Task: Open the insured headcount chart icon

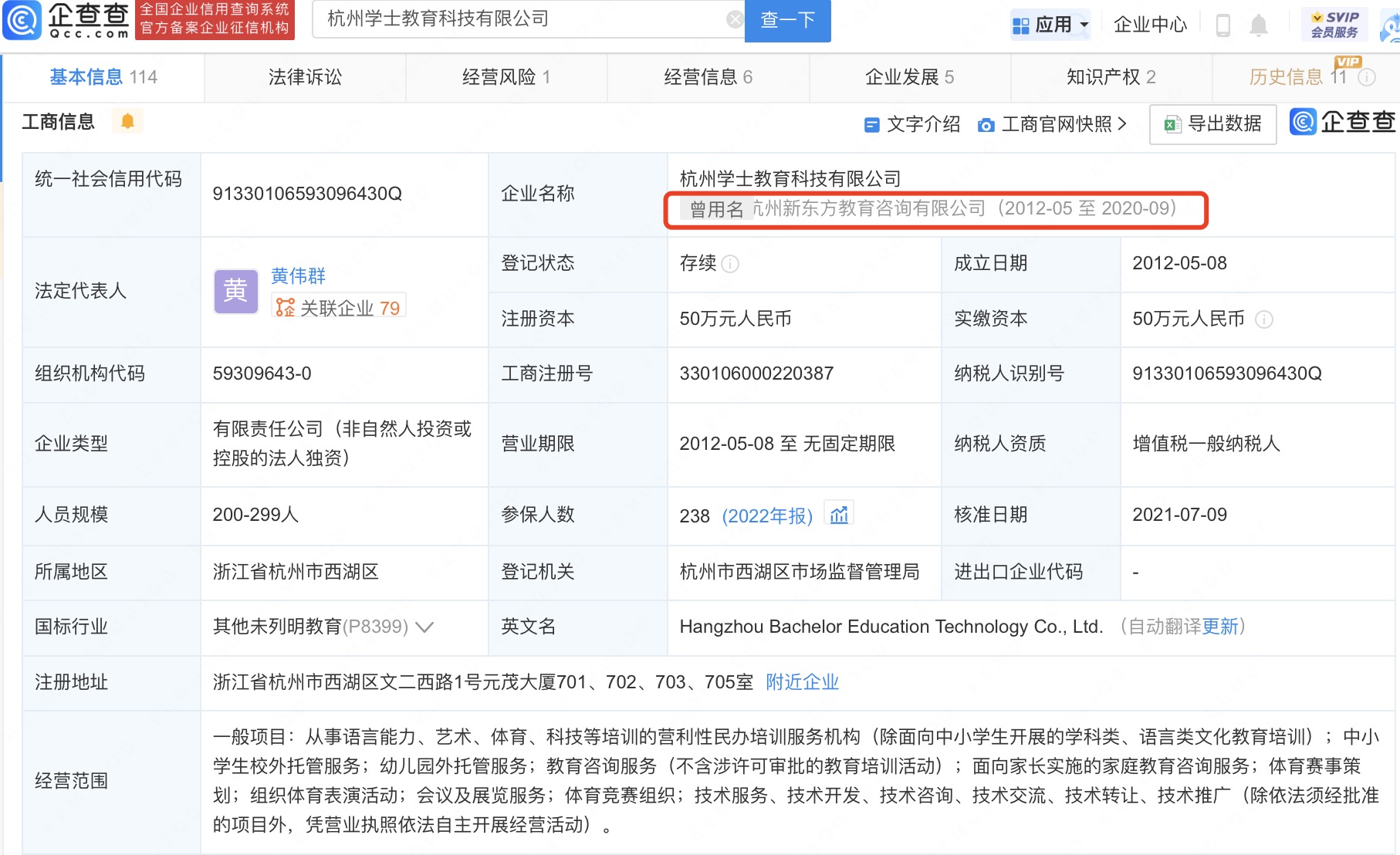Action: 839,515
